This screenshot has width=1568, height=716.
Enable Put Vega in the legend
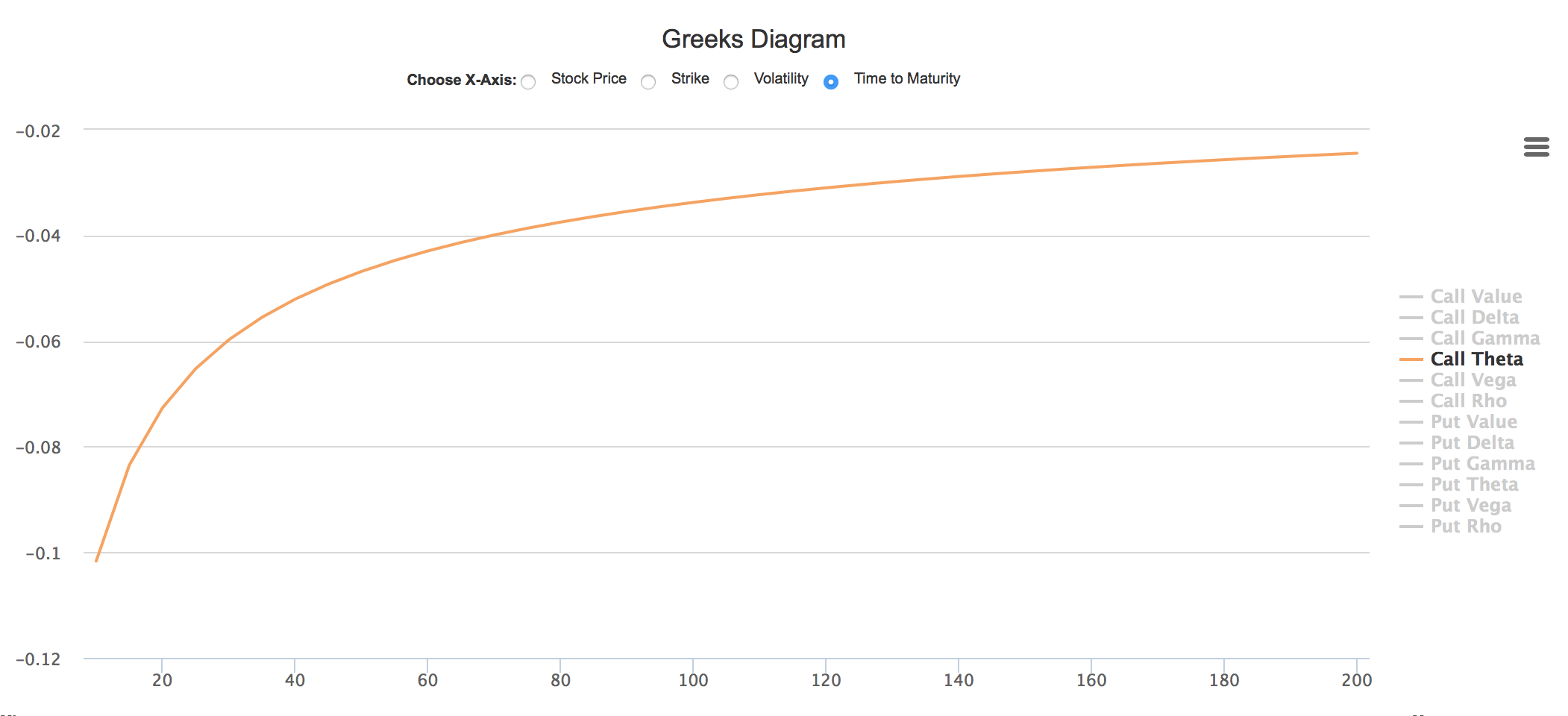[x=1470, y=506]
